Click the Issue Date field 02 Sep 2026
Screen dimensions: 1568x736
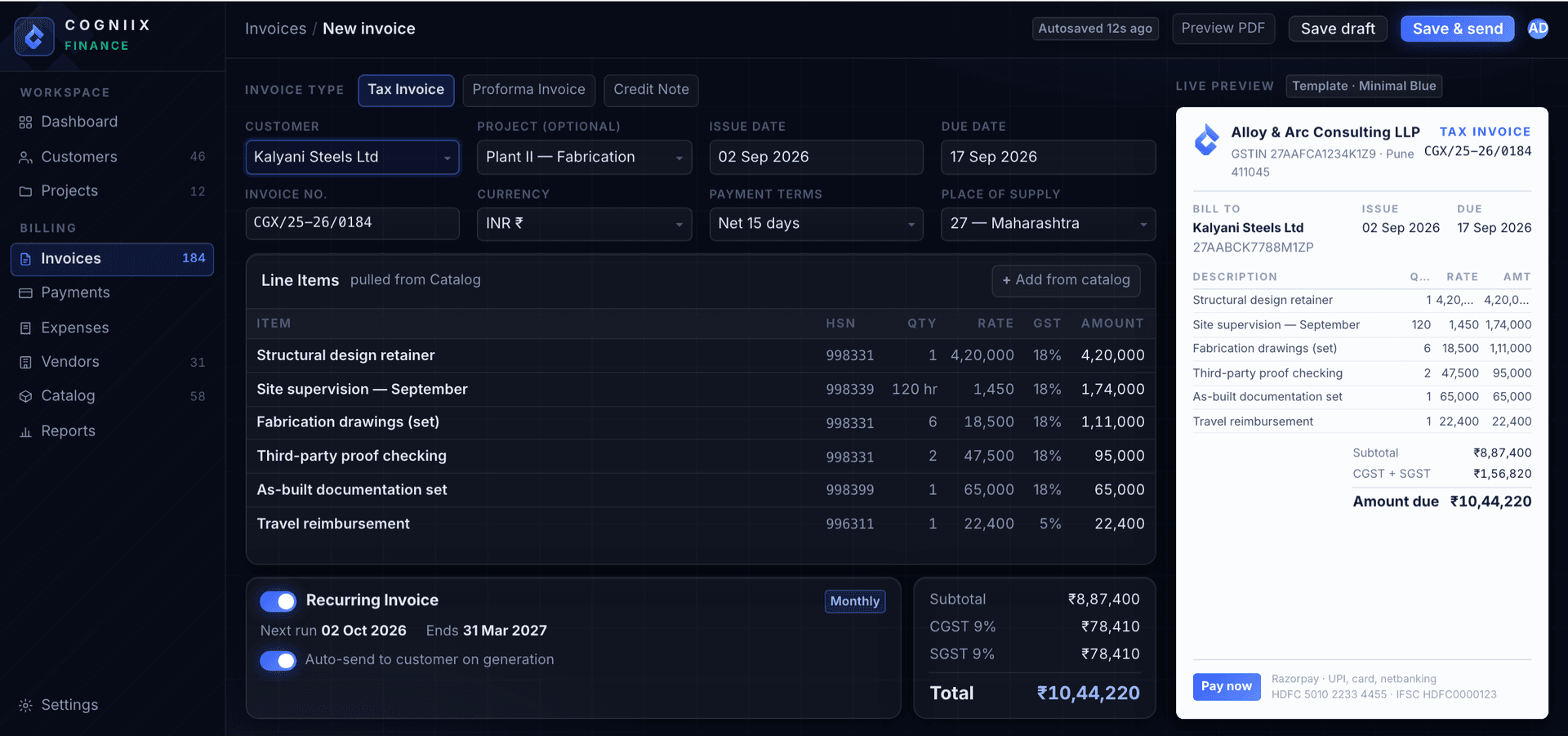[816, 157]
